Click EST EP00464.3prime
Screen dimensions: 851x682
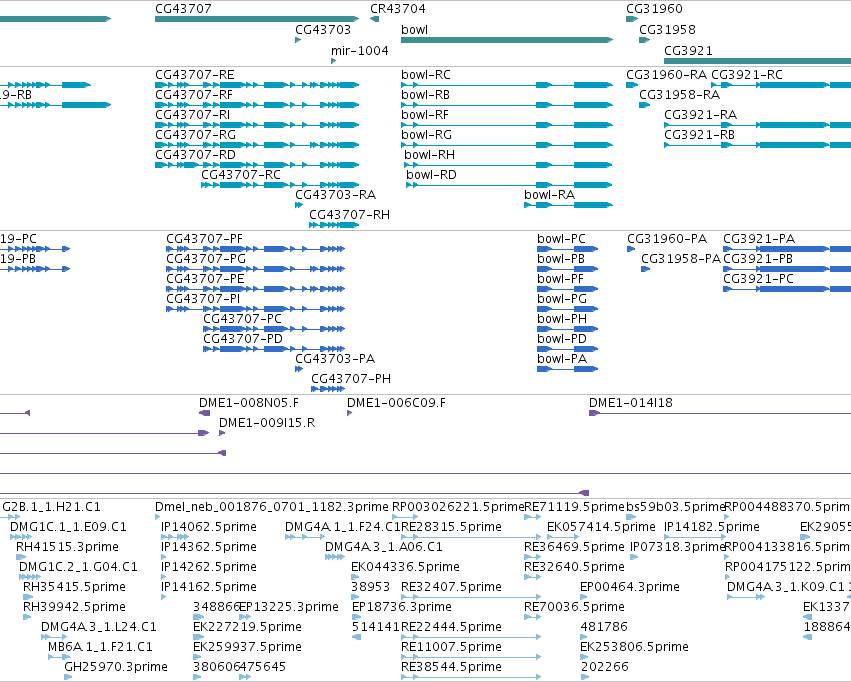coord(630,588)
